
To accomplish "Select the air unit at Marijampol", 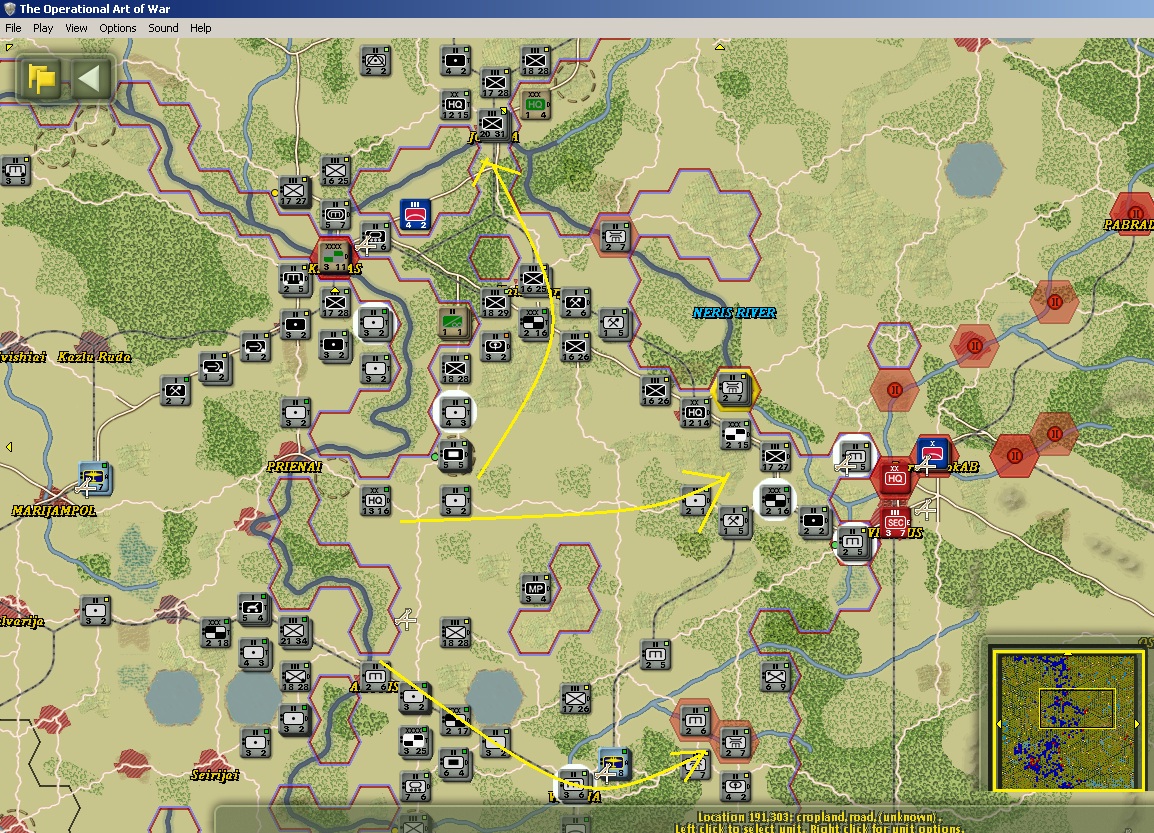I will click(x=94, y=478).
